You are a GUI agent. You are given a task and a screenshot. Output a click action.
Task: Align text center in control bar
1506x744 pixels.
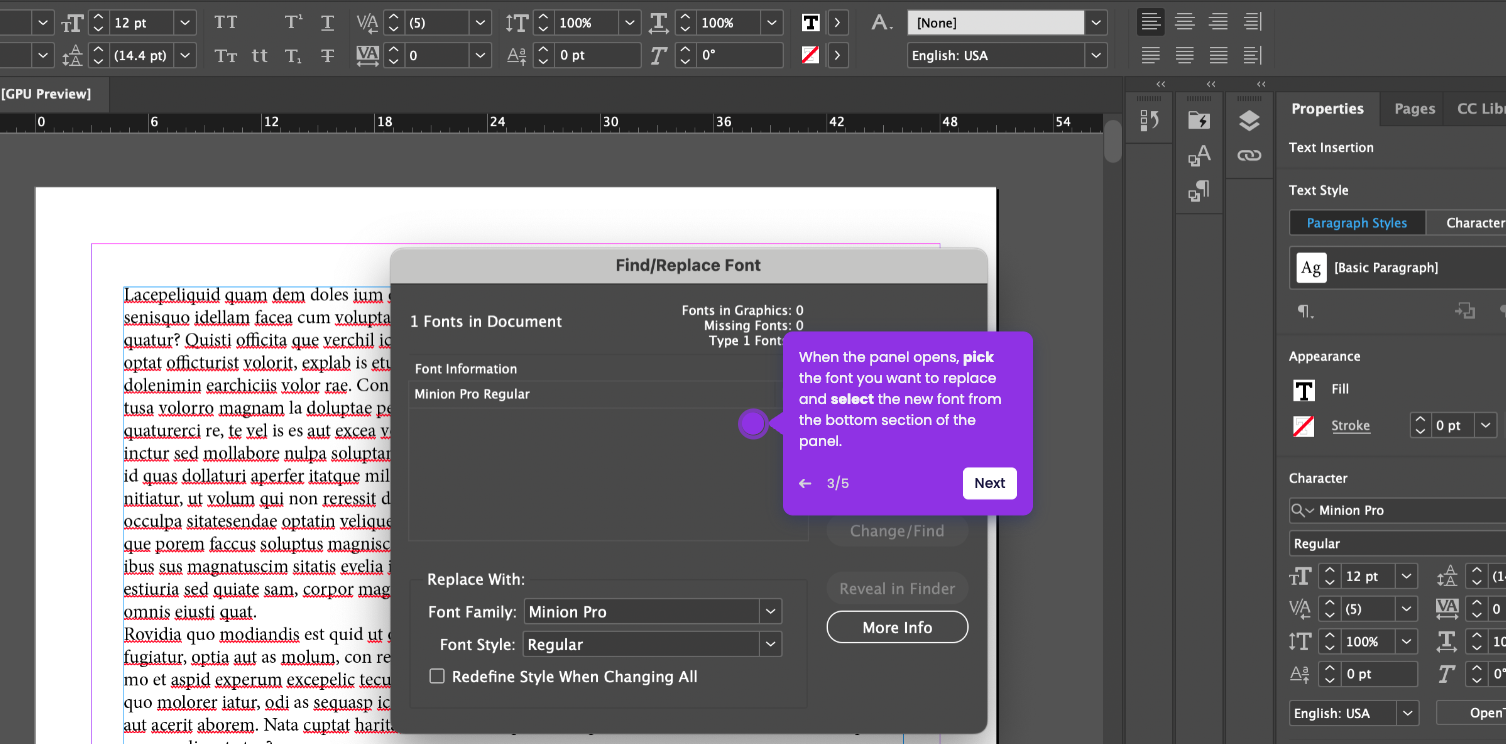coord(1185,21)
